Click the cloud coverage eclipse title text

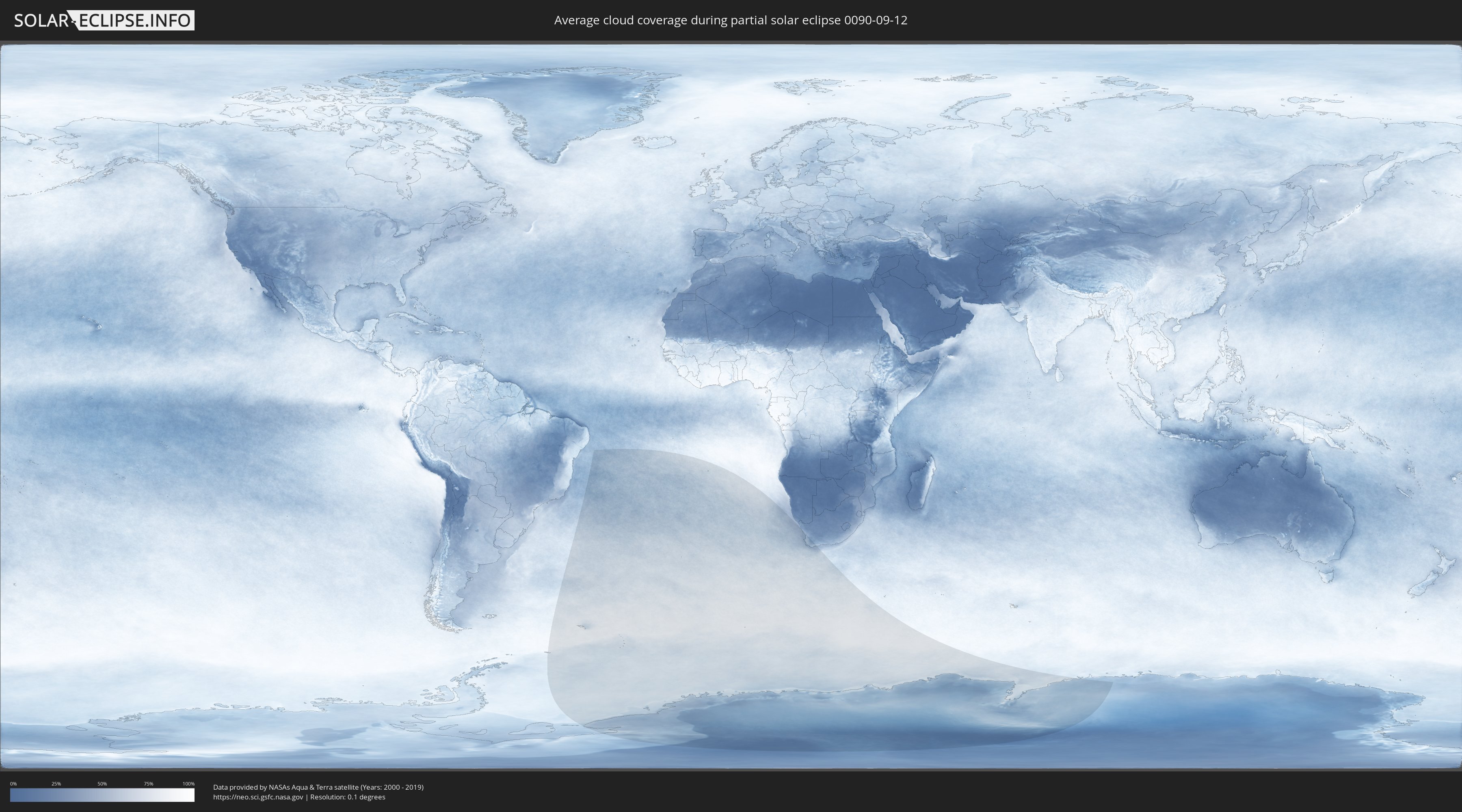pyautogui.click(x=731, y=20)
